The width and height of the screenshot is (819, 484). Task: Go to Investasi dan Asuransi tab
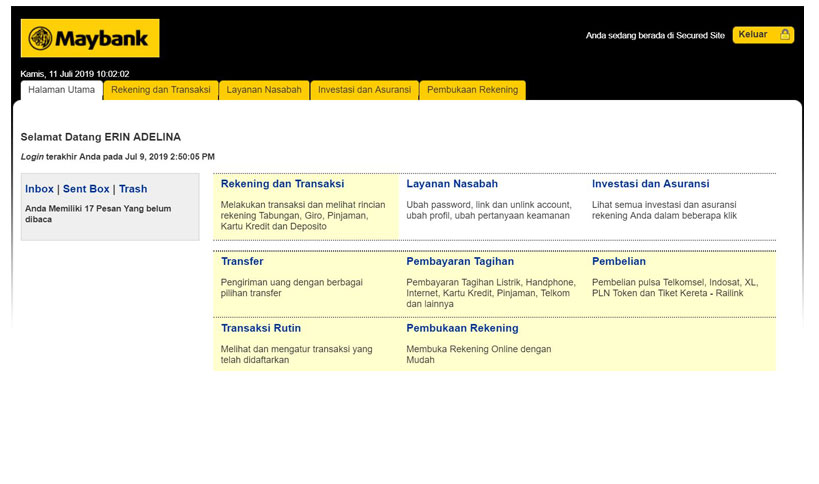[365, 90]
